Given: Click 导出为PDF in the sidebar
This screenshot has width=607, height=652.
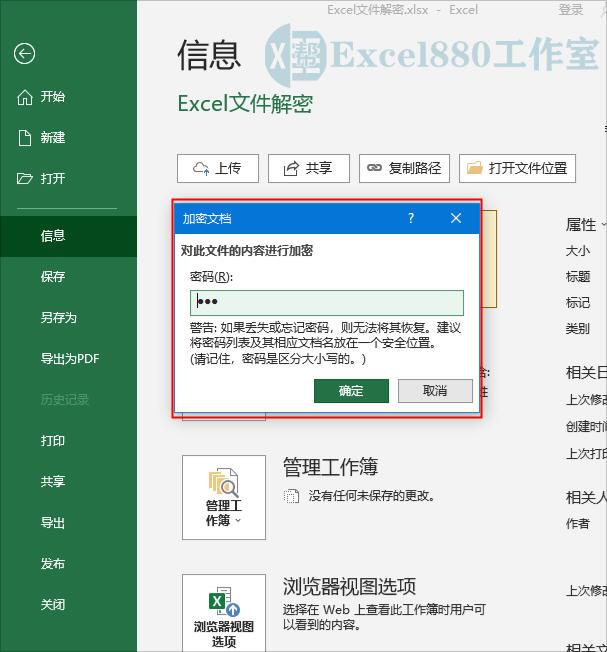Looking at the screenshot, I should click(x=68, y=358).
